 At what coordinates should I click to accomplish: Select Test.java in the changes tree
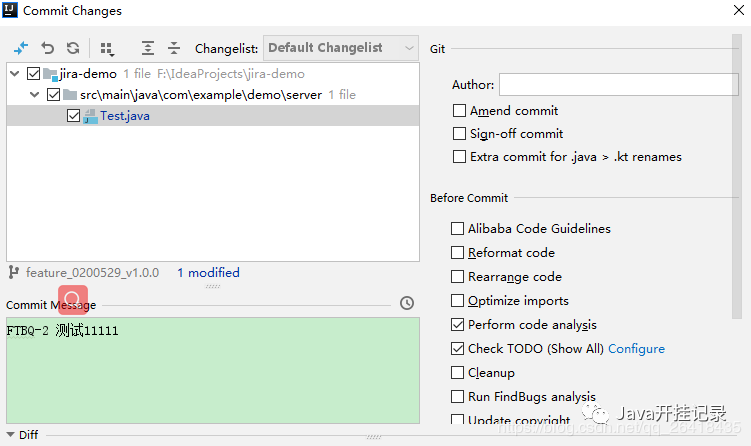click(125, 116)
